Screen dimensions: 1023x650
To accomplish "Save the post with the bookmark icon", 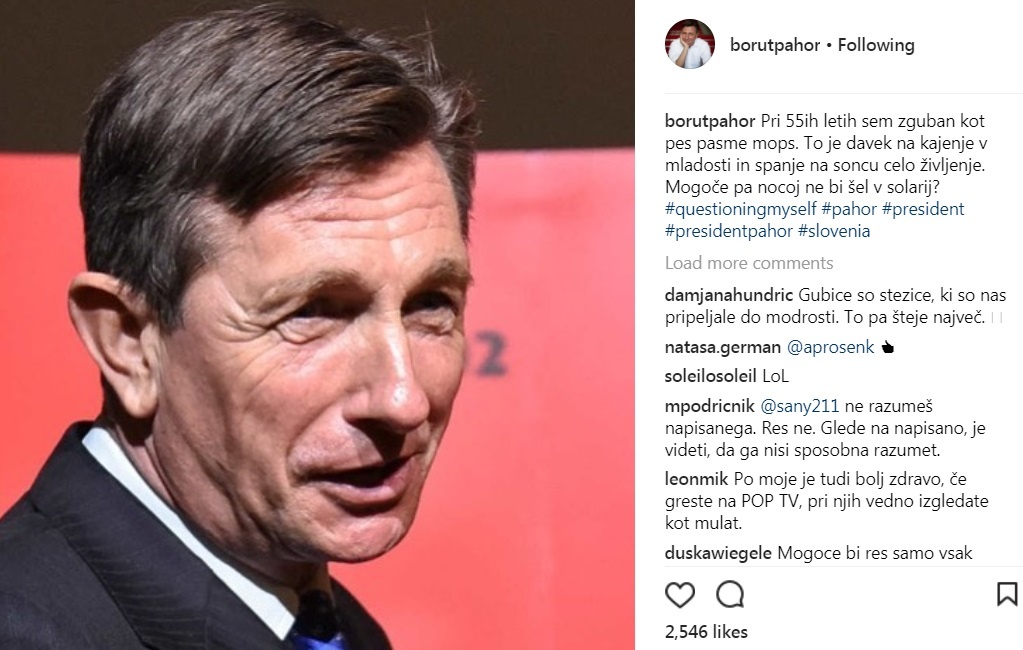I will tap(1007, 594).
